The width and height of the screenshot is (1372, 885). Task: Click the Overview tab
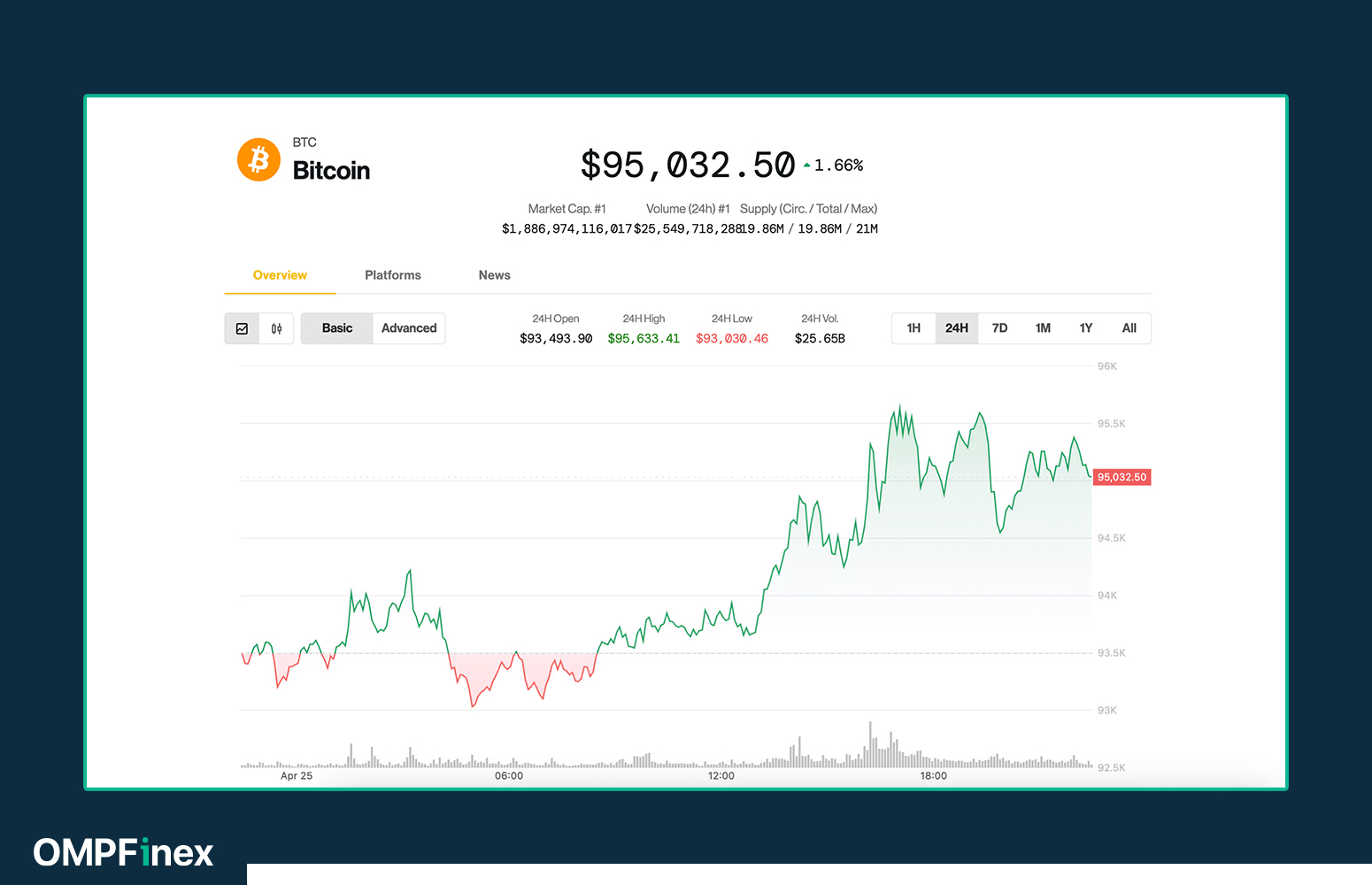point(280,275)
